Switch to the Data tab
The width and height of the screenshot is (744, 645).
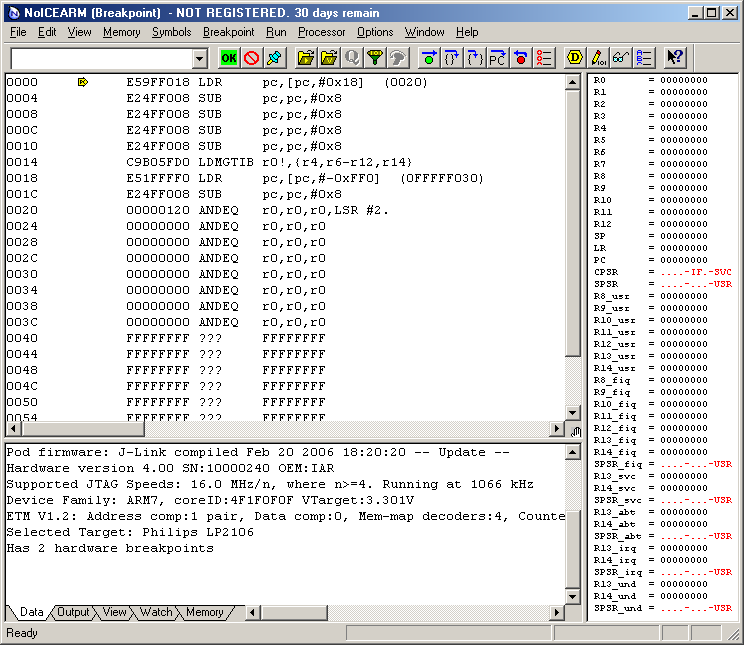click(31, 612)
